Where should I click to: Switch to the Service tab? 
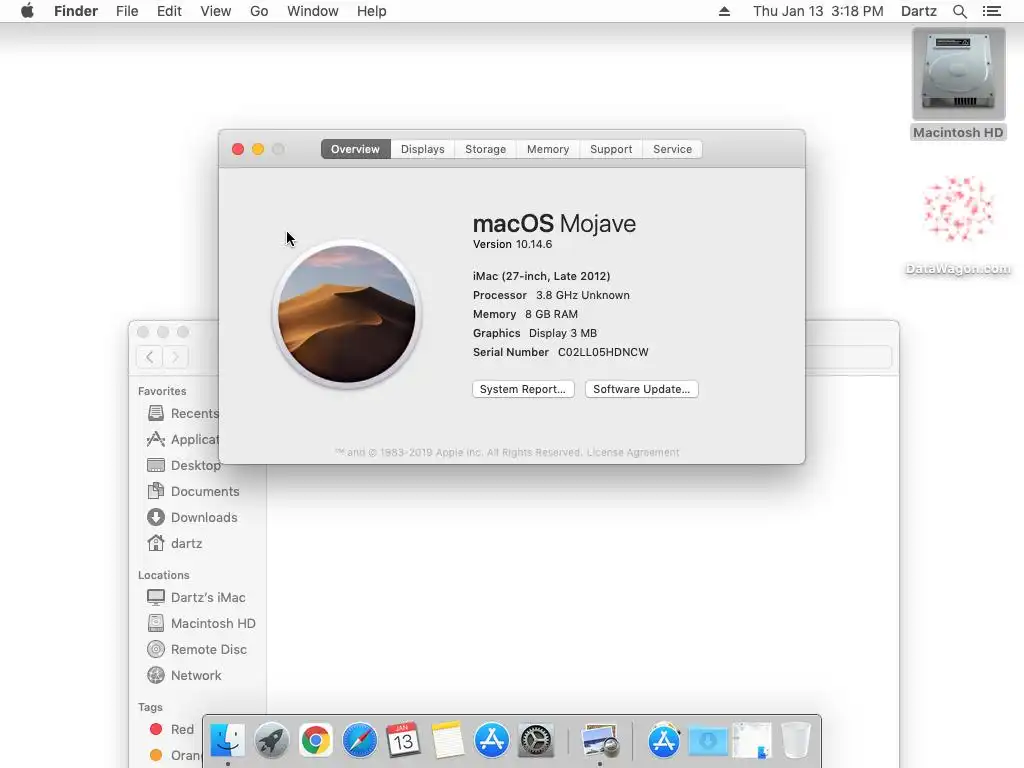[672, 149]
